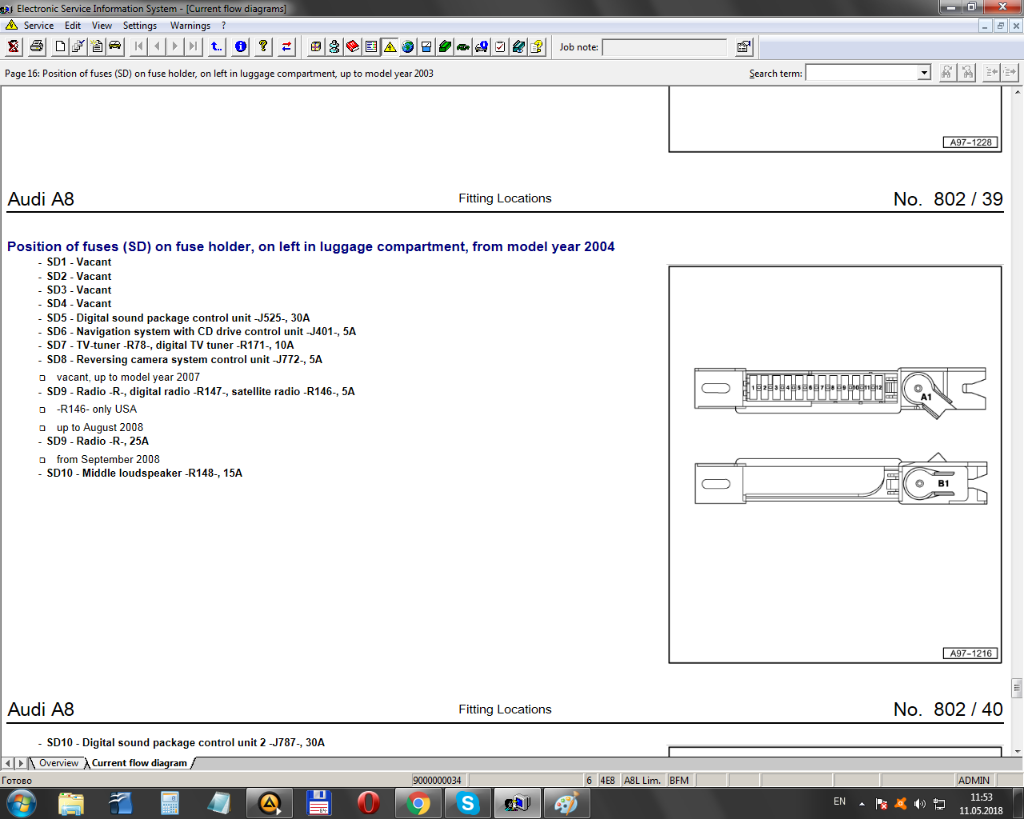
Task: Click the printer icon in toolbar
Action: 37,46
